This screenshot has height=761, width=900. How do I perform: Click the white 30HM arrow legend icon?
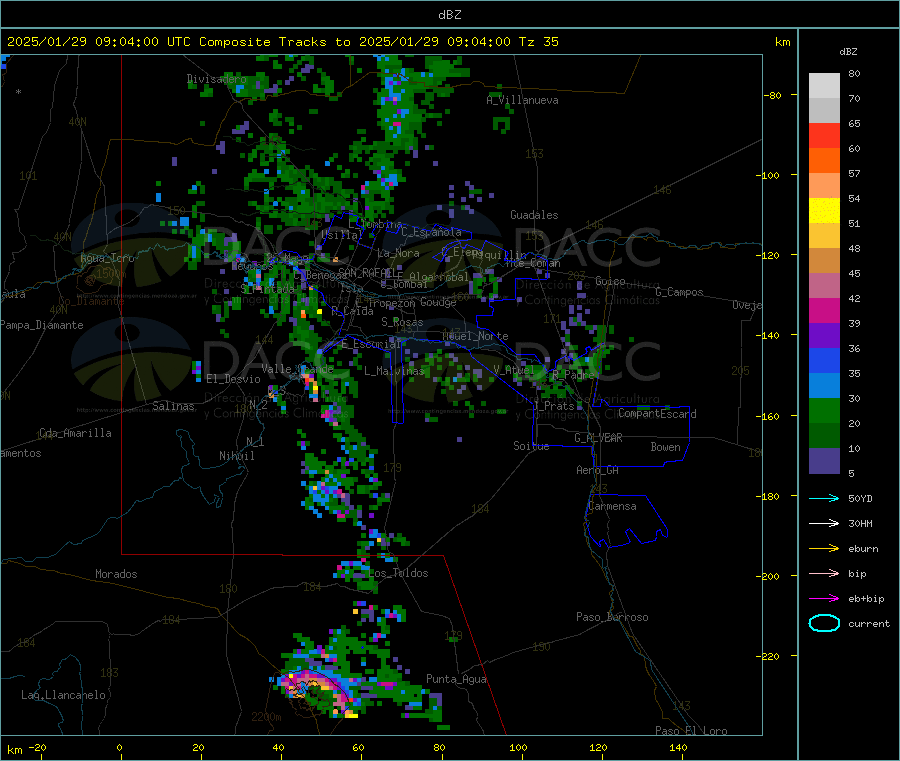point(824,523)
